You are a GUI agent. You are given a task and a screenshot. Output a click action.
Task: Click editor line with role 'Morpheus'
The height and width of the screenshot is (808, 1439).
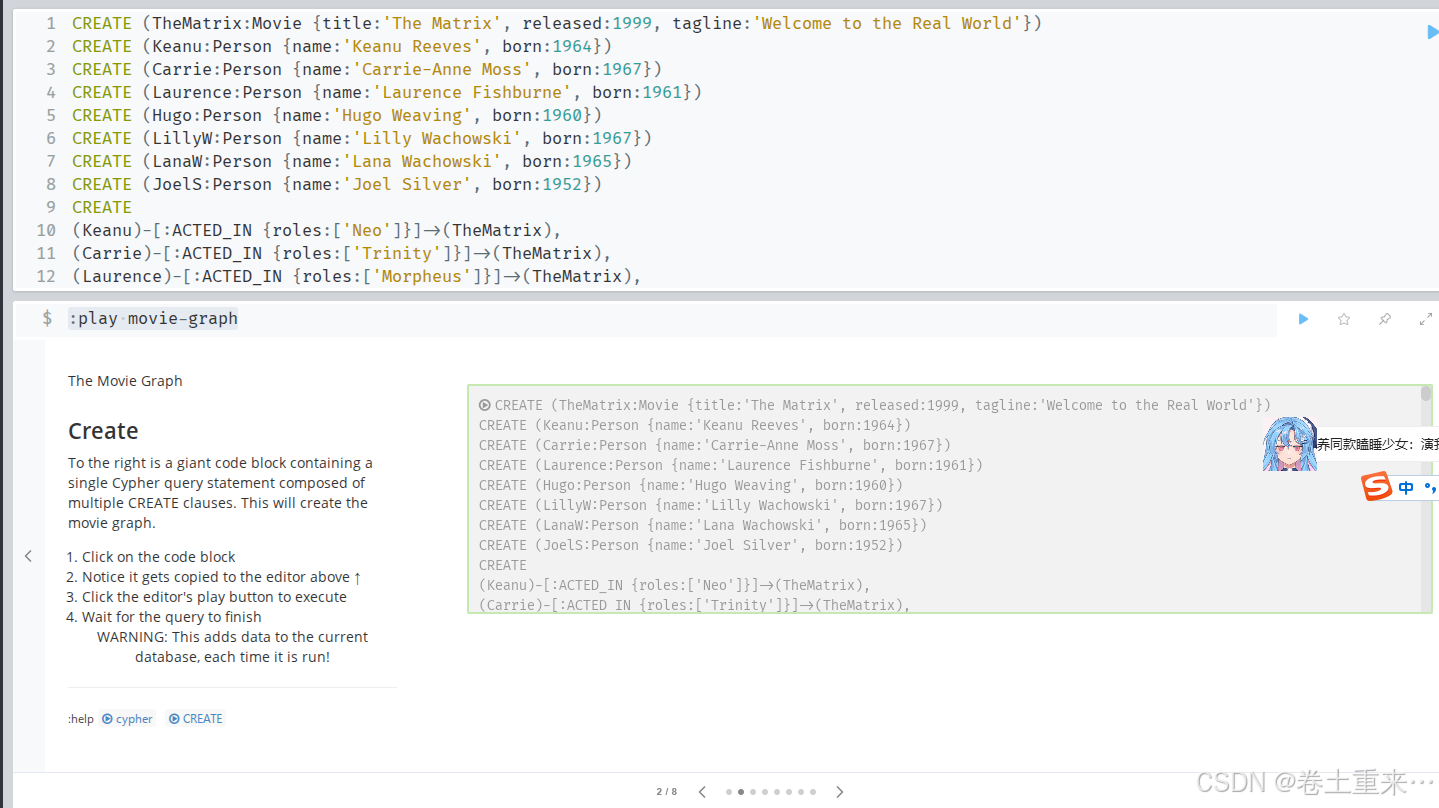click(x=356, y=276)
